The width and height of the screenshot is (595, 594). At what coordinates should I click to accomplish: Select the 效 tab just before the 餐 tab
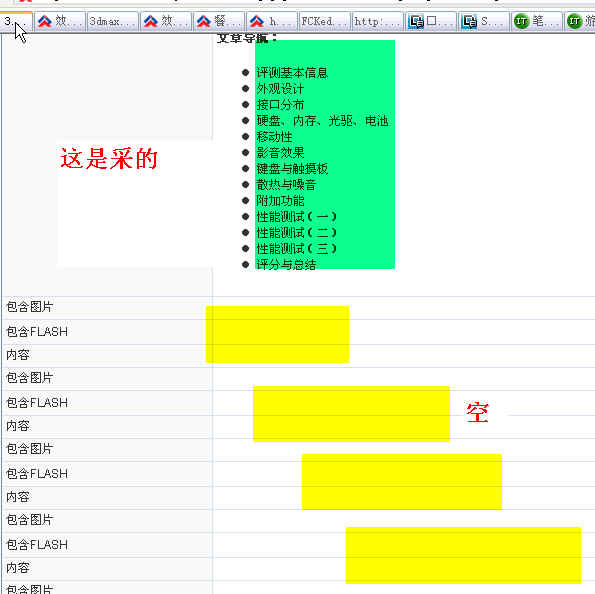click(x=165, y=21)
